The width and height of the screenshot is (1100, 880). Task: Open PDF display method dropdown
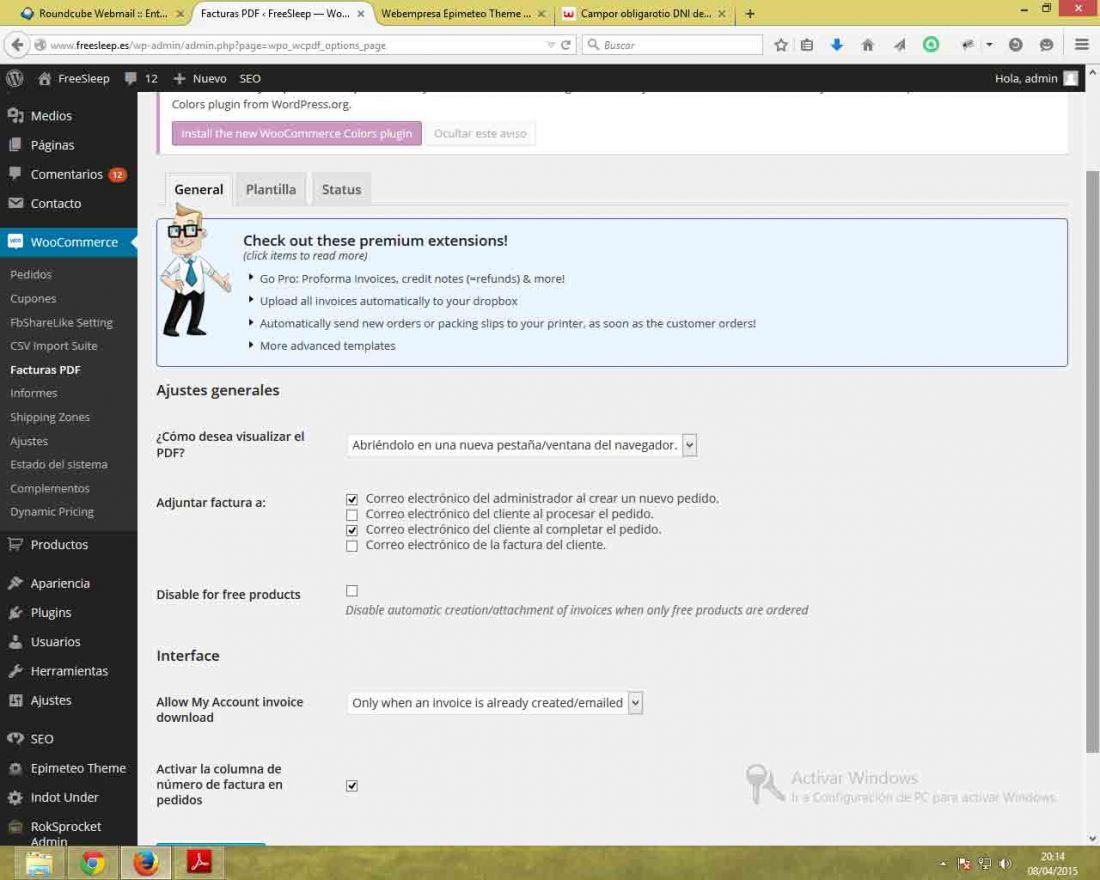click(522, 446)
